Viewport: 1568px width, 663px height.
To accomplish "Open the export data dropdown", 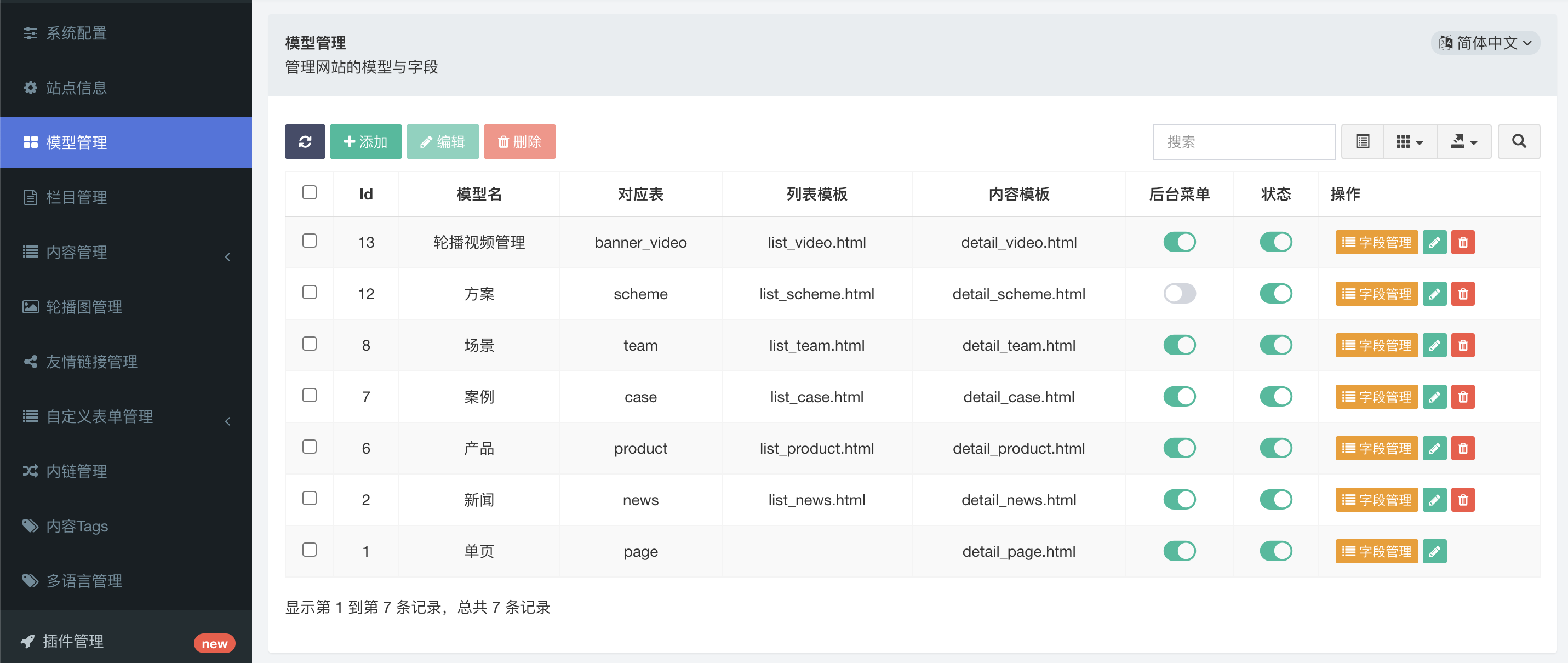I will pyautogui.click(x=1464, y=142).
